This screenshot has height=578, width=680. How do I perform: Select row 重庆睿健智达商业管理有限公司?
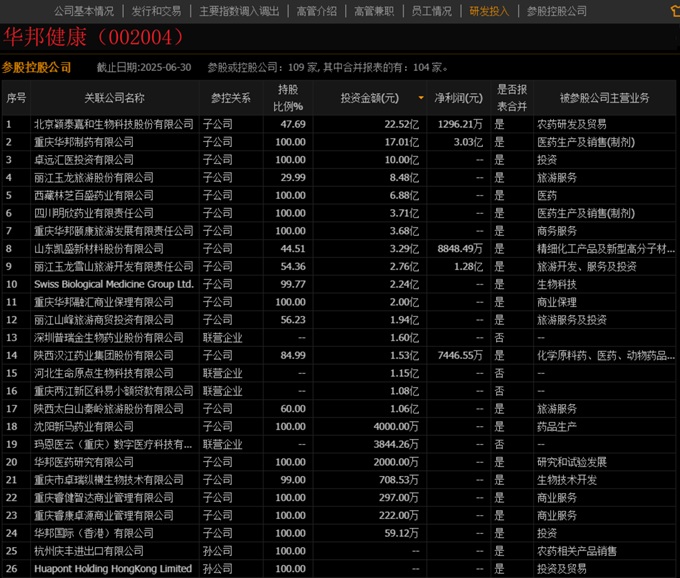339,498
